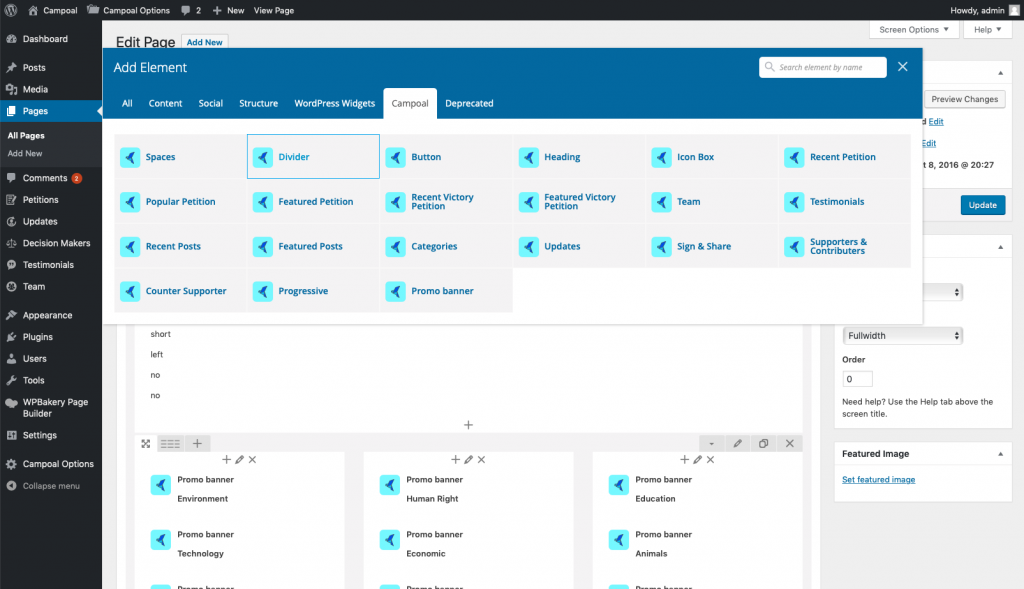
Task: Click the Update button
Action: click(x=982, y=205)
